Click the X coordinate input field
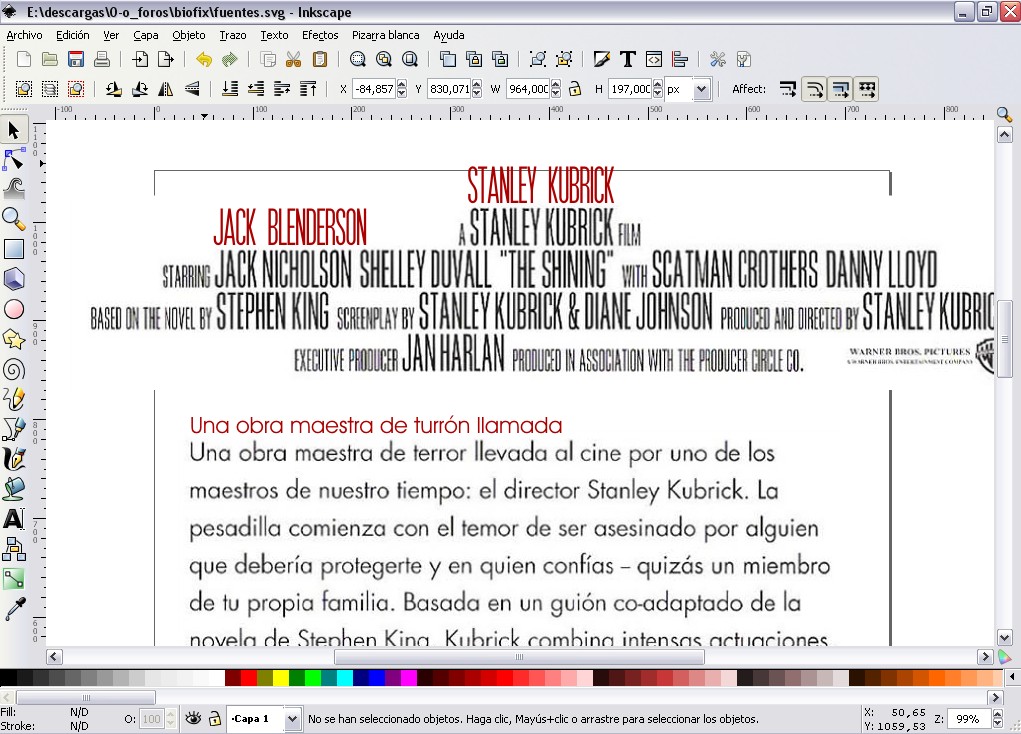This screenshot has width=1021, height=734. [x=374, y=89]
